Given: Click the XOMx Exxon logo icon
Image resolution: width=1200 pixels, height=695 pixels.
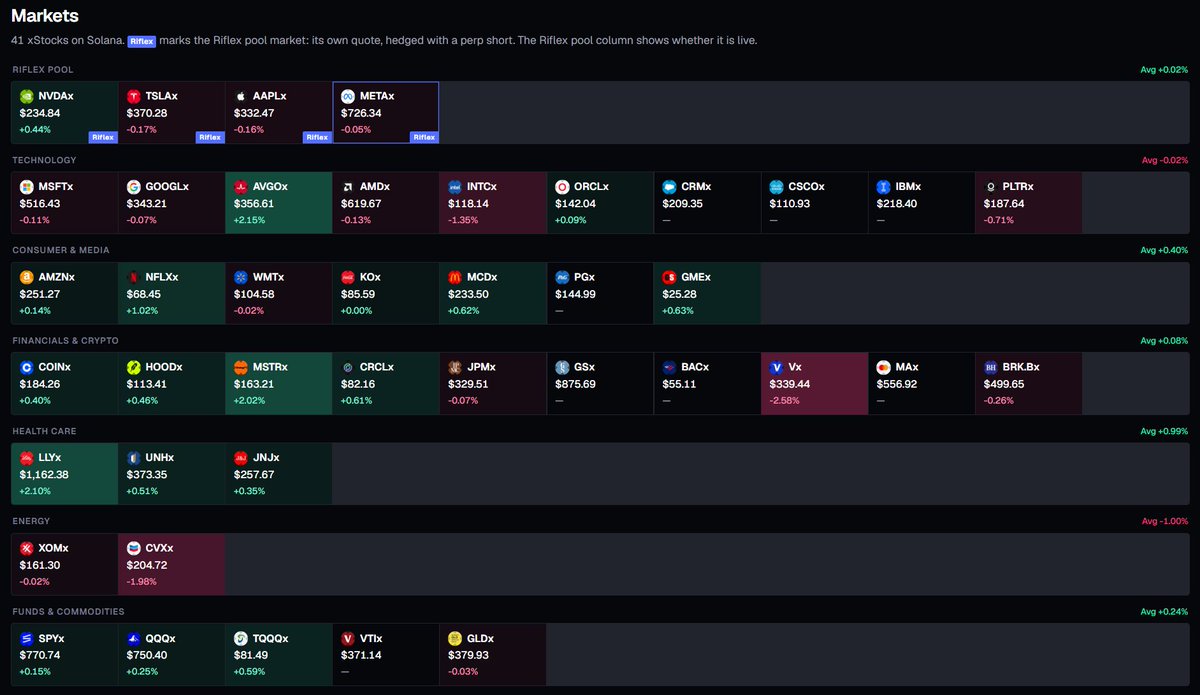Looking at the screenshot, I should pos(26,548).
